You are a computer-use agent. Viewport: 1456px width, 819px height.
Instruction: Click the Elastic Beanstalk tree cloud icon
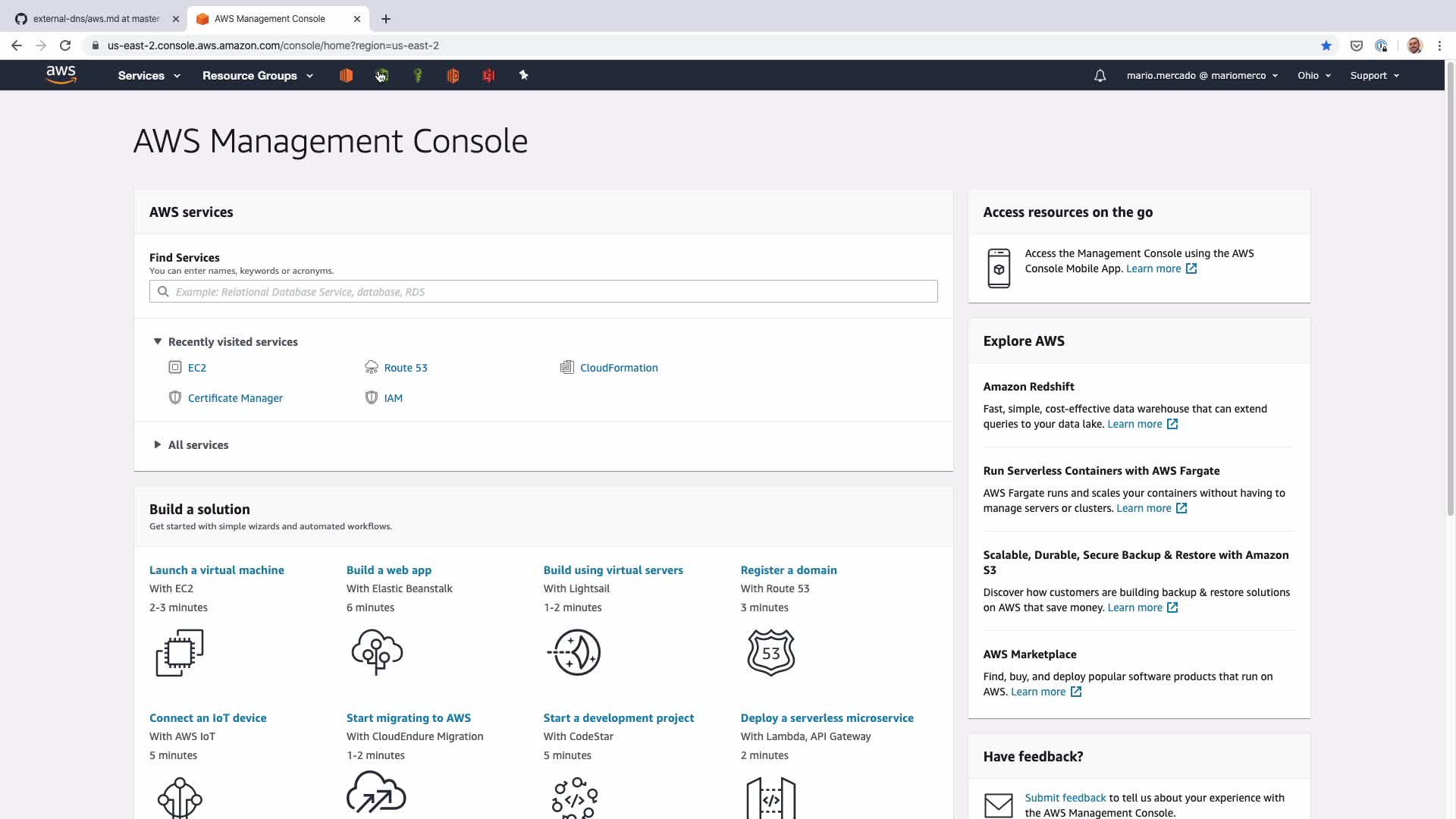click(x=377, y=652)
